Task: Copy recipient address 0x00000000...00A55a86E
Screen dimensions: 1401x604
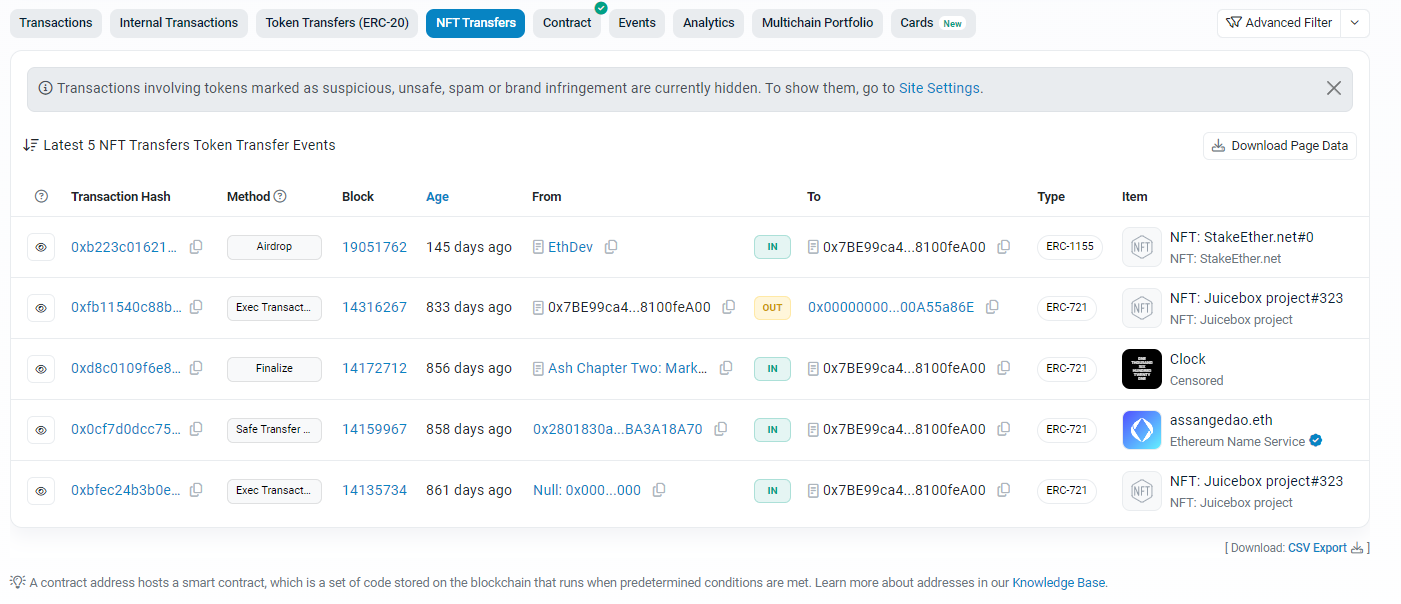Action: (992, 308)
